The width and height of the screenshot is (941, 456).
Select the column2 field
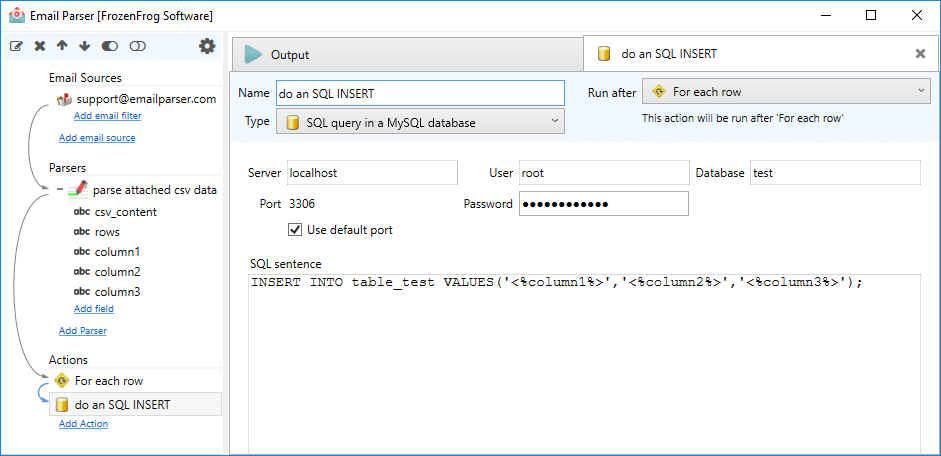click(118, 272)
